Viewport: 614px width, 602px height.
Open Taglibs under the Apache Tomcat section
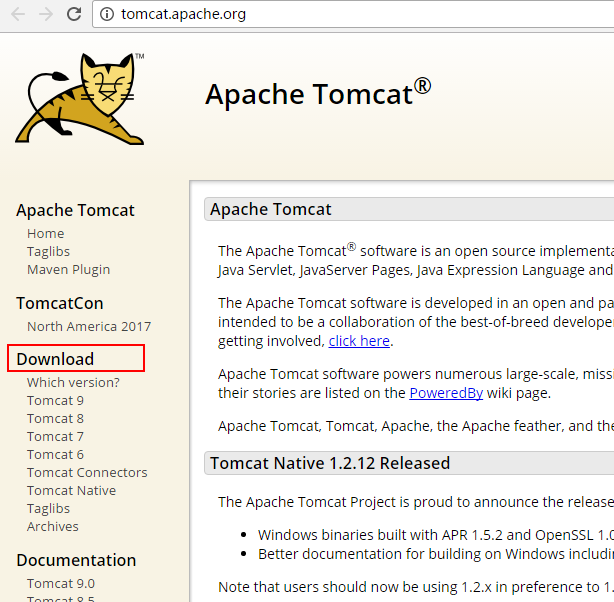point(48,251)
